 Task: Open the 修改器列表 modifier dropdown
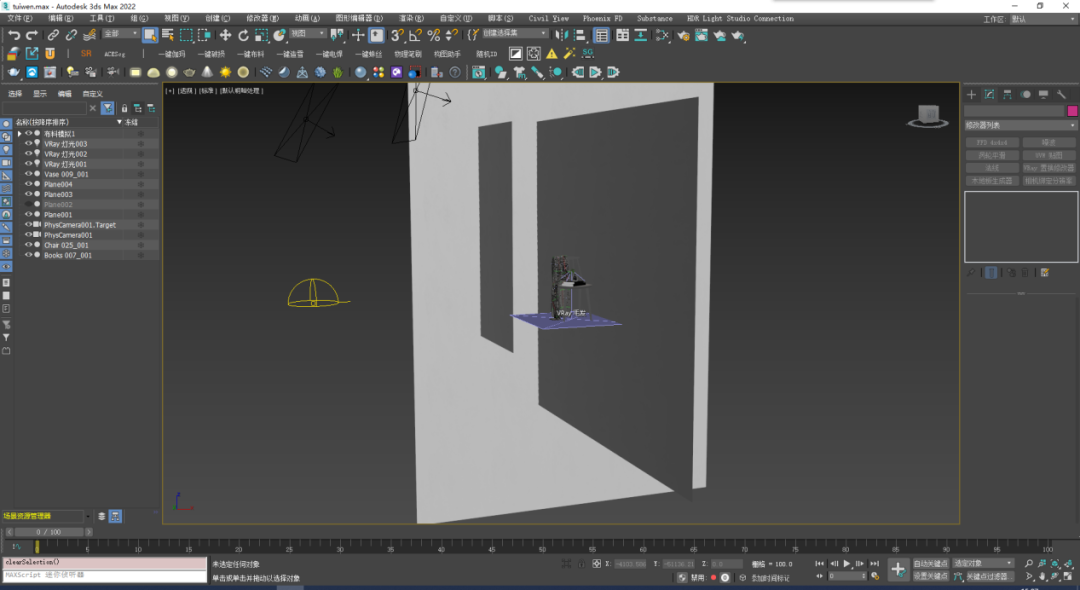tap(1020, 125)
